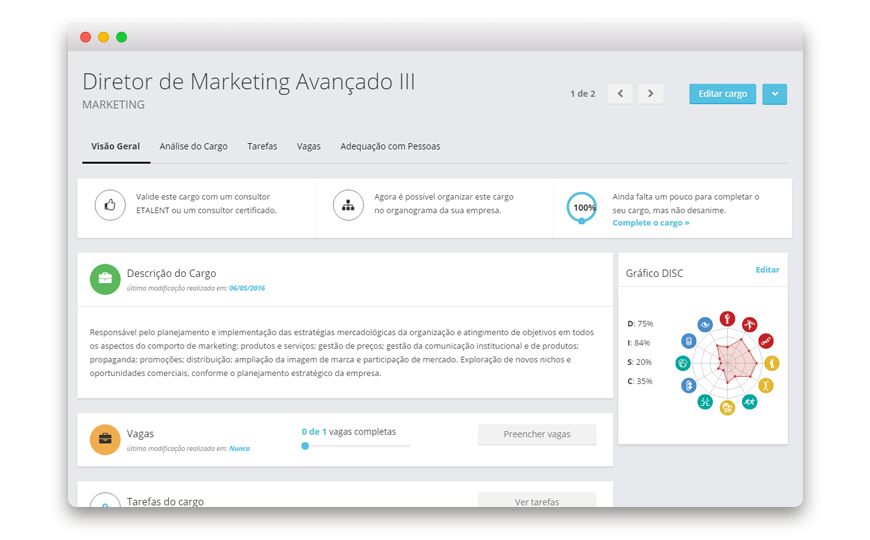Click the 'Gráfico DISC' heading

coord(655,274)
